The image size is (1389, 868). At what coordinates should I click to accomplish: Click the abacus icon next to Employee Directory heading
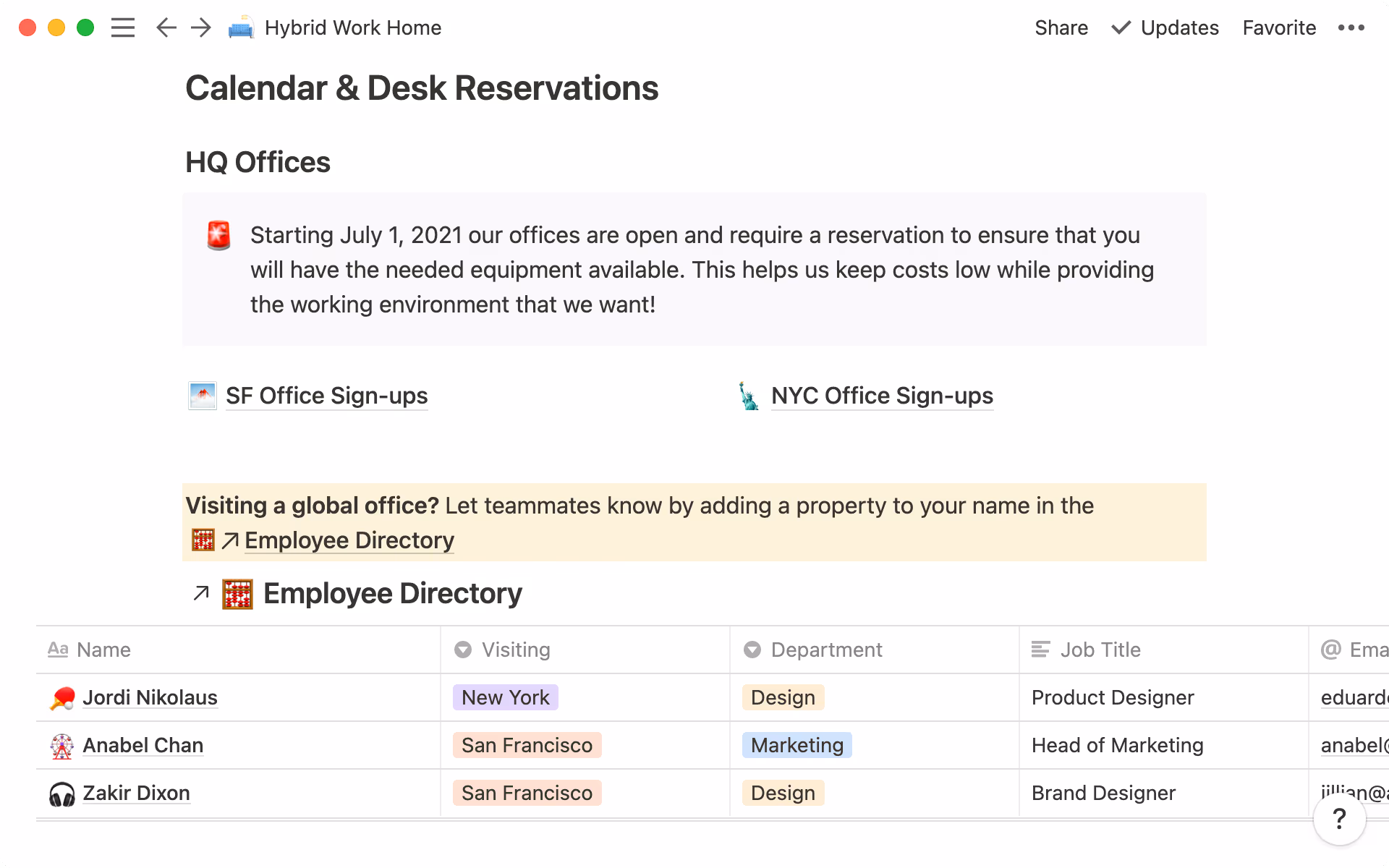[237, 593]
